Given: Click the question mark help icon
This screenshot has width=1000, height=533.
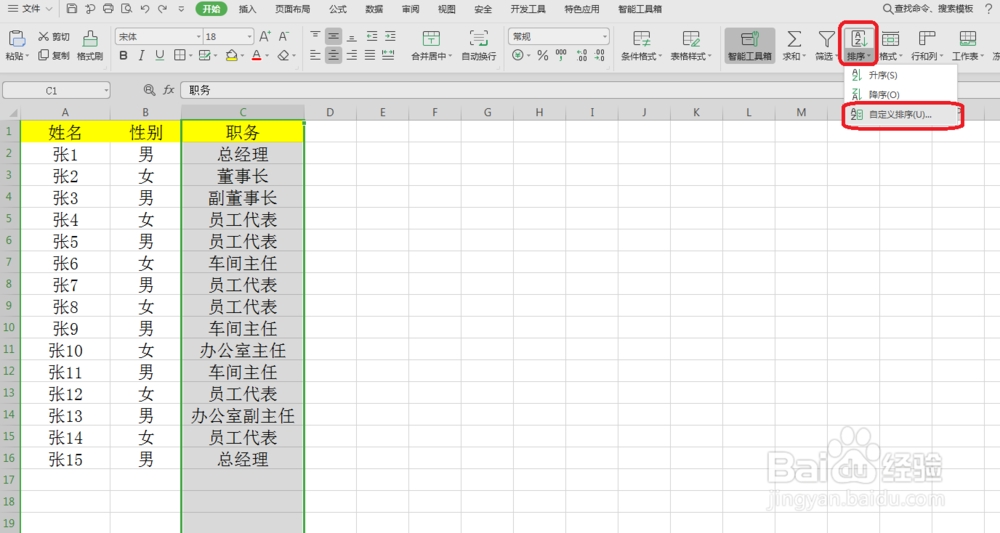Looking at the screenshot, I should (x=989, y=8).
